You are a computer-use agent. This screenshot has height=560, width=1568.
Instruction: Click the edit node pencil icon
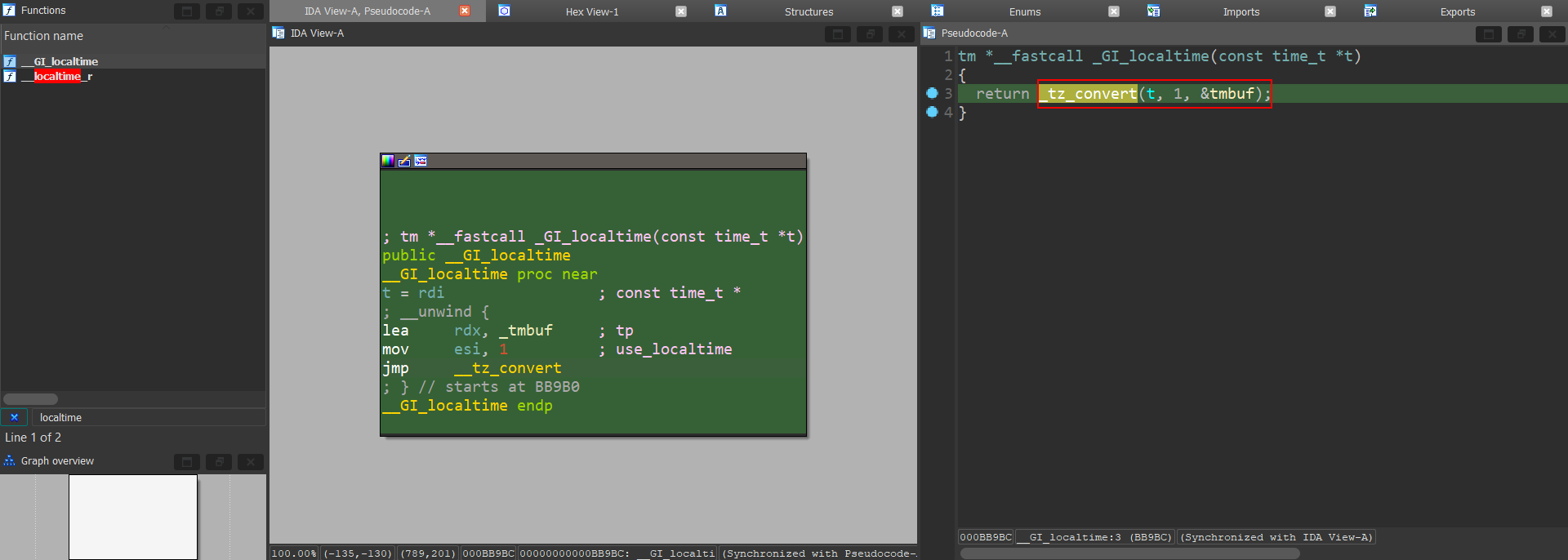click(404, 161)
